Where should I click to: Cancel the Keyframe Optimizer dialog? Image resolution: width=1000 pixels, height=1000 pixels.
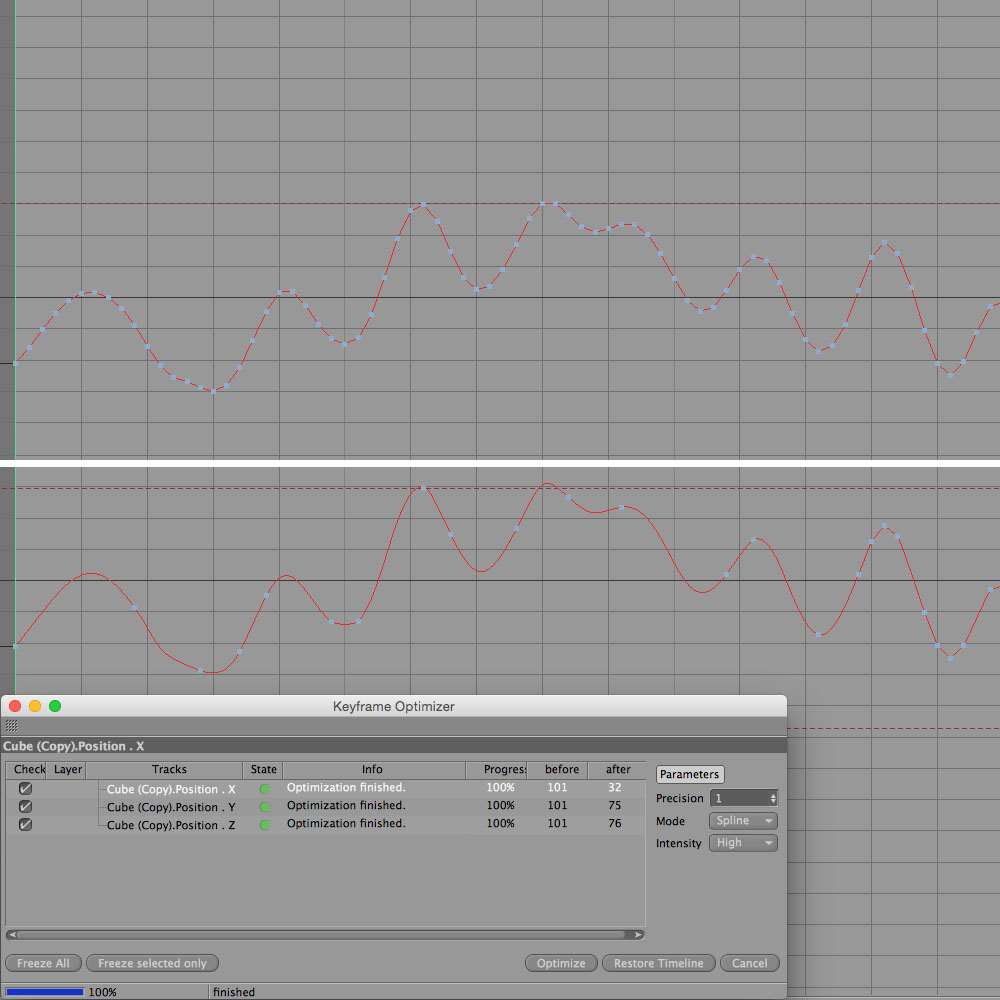point(750,963)
